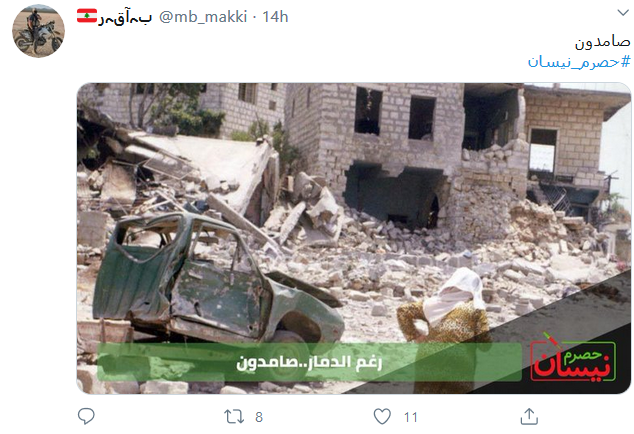
Task: Click the Arabic display name of the author
Action: (125, 17)
